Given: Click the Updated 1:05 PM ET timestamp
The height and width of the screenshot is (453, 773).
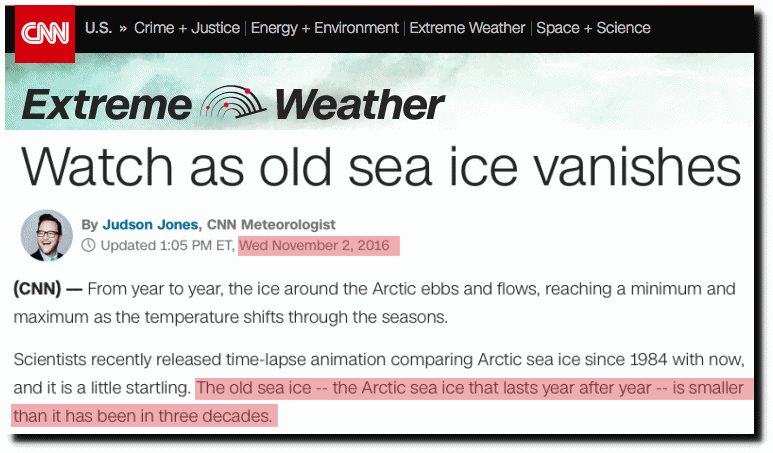Looking at the screenshot, I should (x=168, y=245).
